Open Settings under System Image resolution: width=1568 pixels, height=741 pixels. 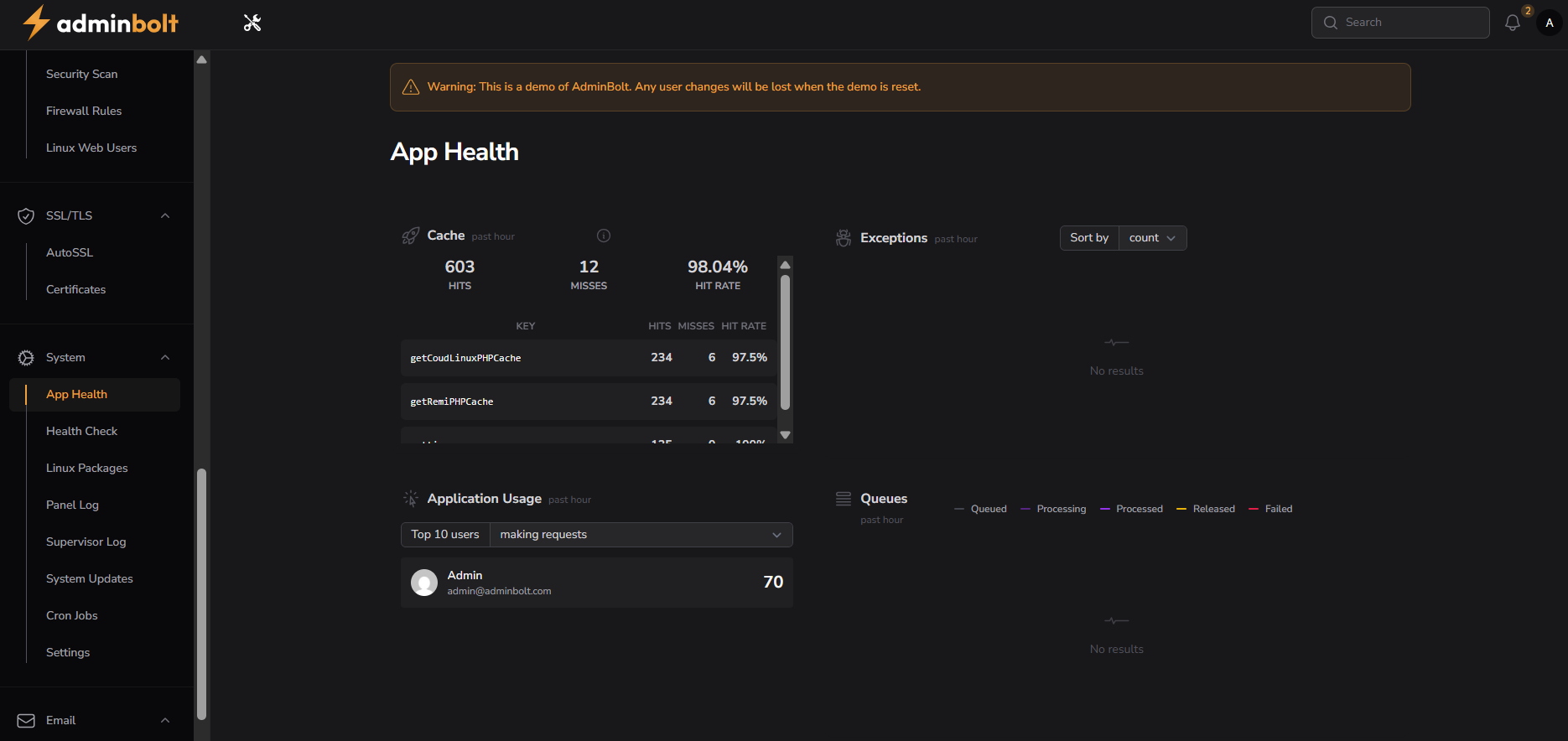tap(68, 652)
